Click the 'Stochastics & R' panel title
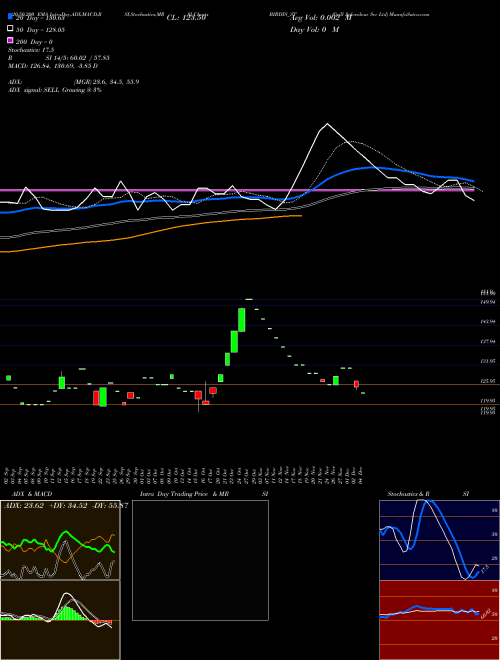500x660 pixels. 408,494
